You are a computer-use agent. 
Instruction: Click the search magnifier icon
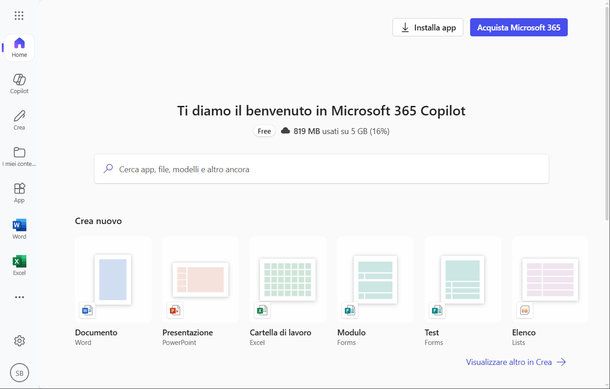108,168
